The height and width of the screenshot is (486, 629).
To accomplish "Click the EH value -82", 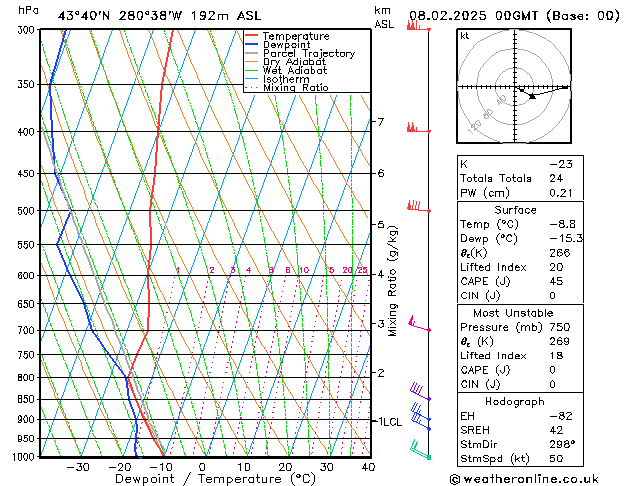I will tap(561, 416).
